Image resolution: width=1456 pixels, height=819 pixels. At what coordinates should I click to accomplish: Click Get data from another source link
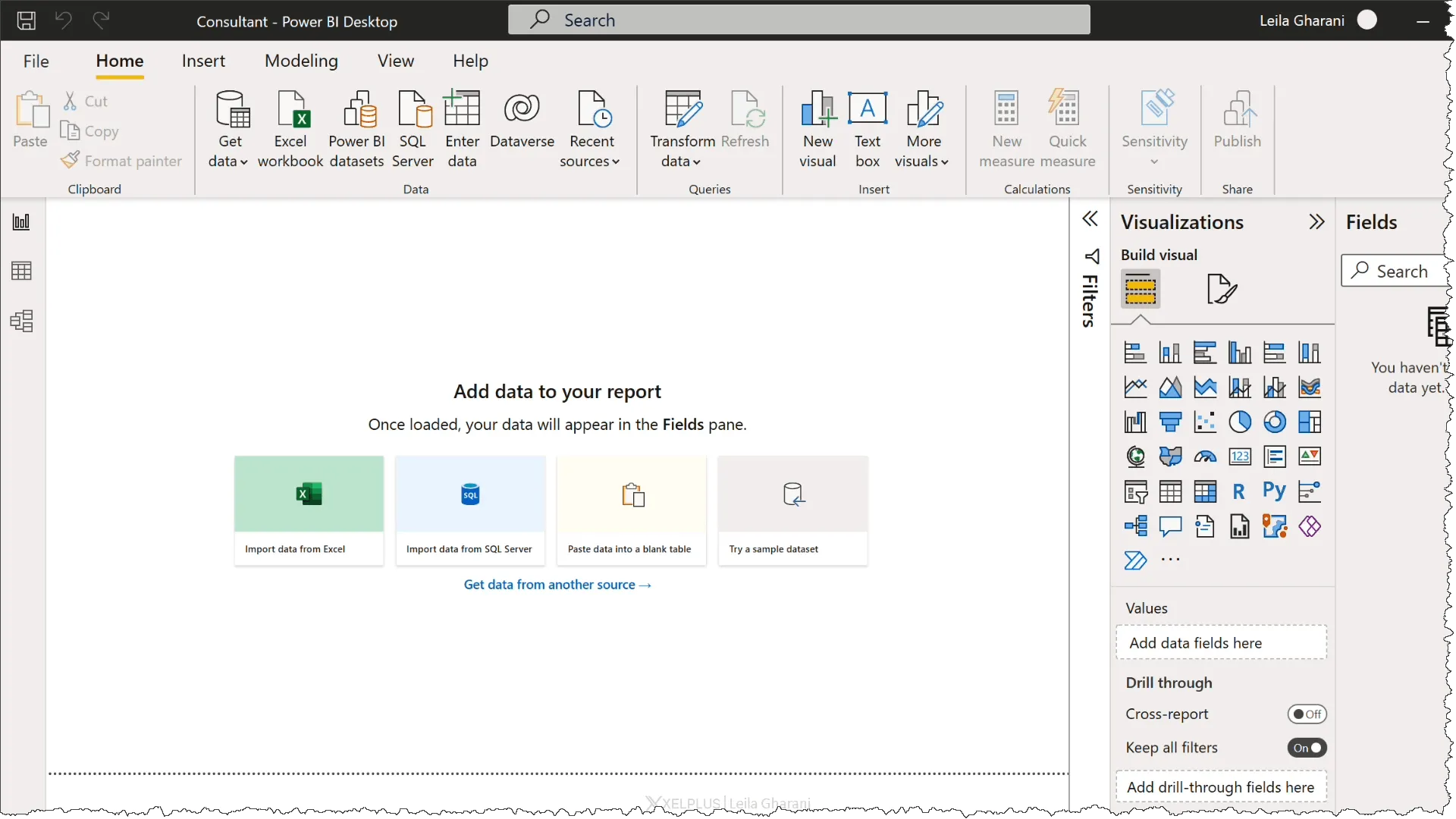coord(557,585)
